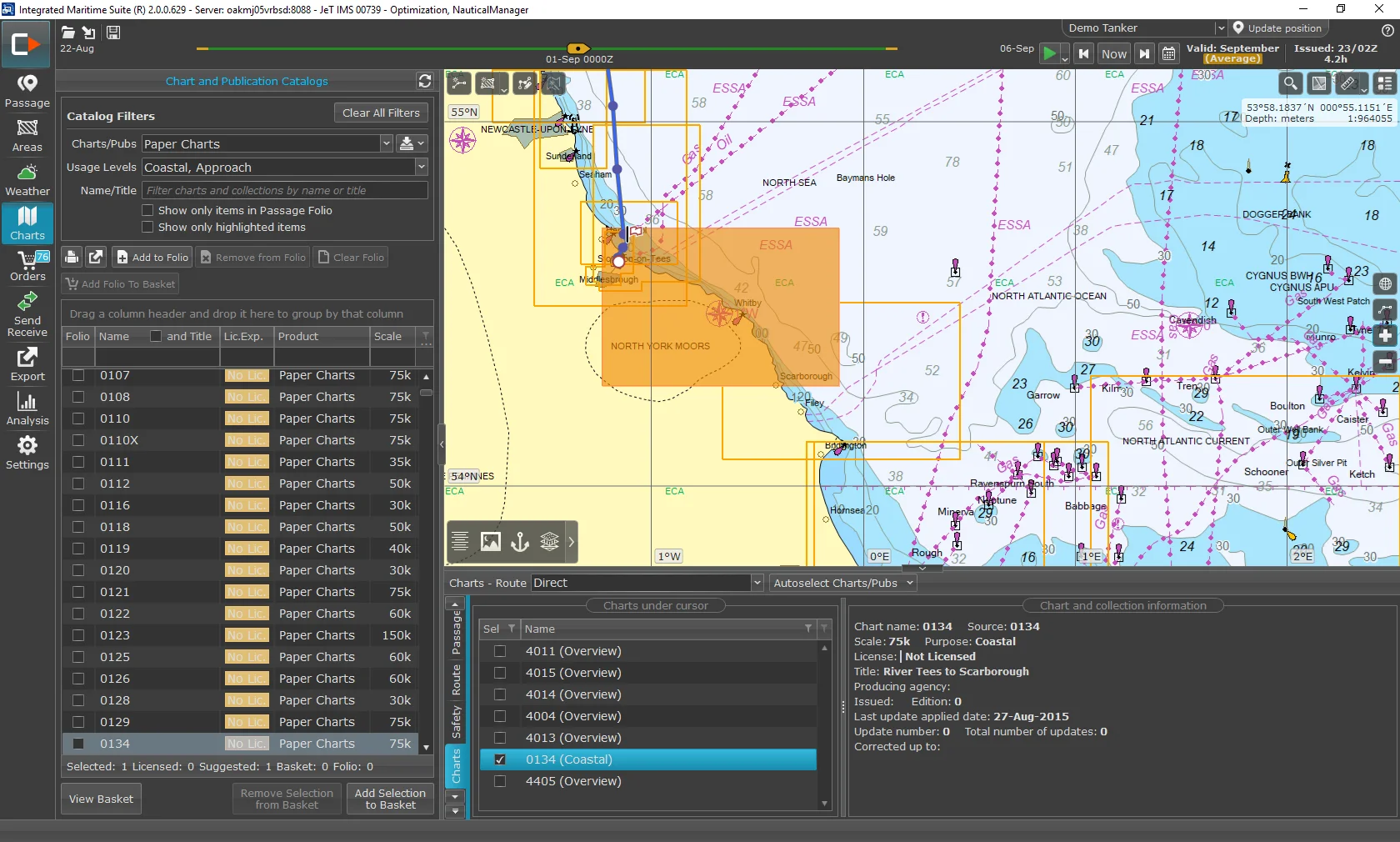Expand the Charts - Route Direct dropdown
The height and width of the screenshot is (842, 1400).
[757, 583]
